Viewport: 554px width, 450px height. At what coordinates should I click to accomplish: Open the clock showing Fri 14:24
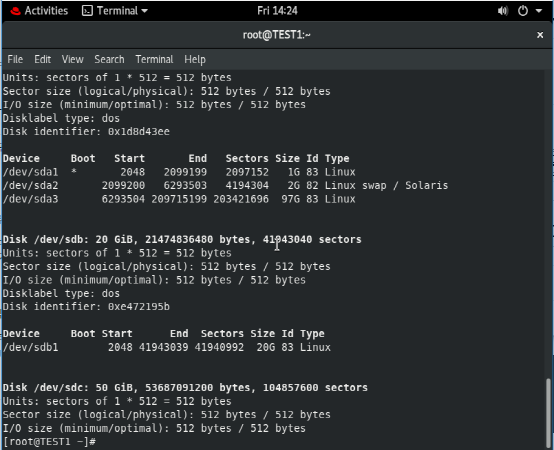click(x=277, y=11)
